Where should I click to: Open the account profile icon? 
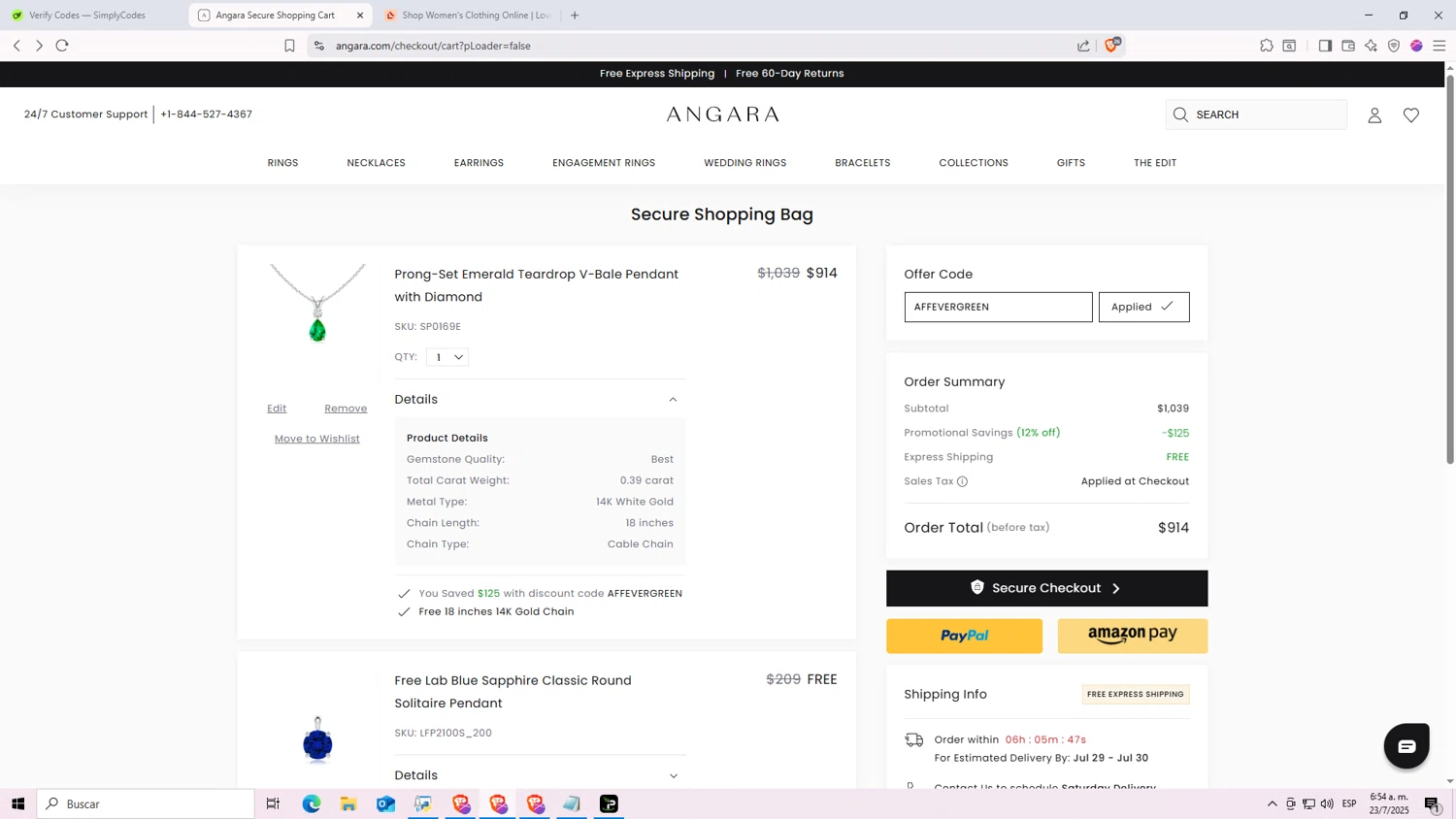[1374, 115]
